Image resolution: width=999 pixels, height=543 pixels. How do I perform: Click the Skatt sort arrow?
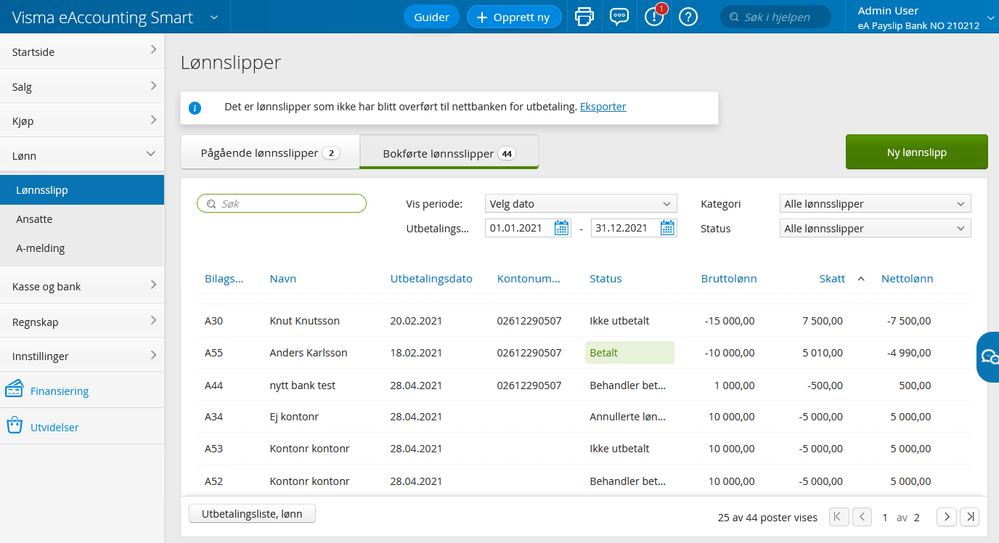(x=861, y=279)
